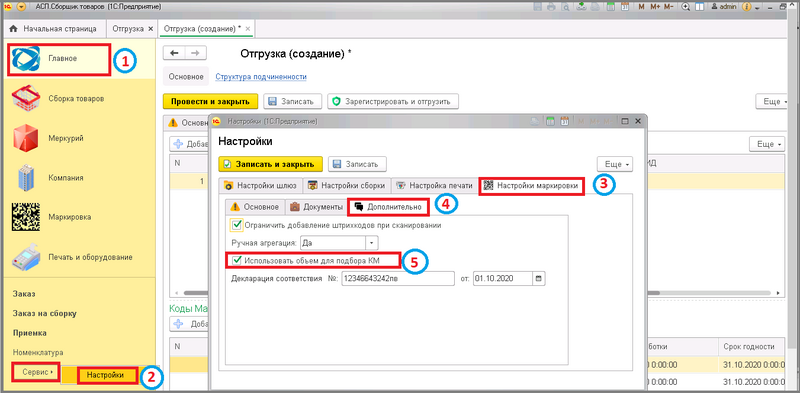
Task: Expand the Ручная агрегация dropdown
Action: [x=372, y=242]
